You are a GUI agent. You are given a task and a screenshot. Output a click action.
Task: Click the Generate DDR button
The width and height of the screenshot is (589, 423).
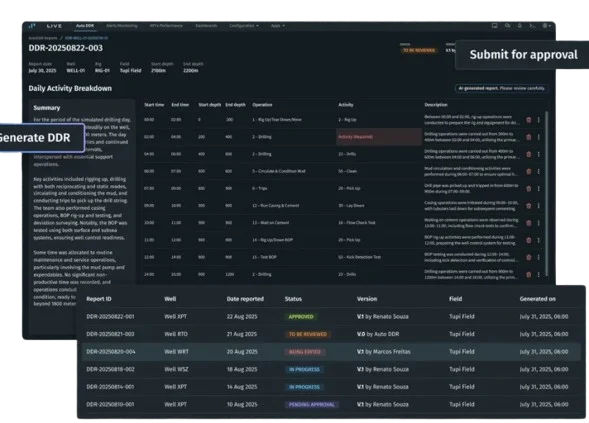click(x=41, y=138)
